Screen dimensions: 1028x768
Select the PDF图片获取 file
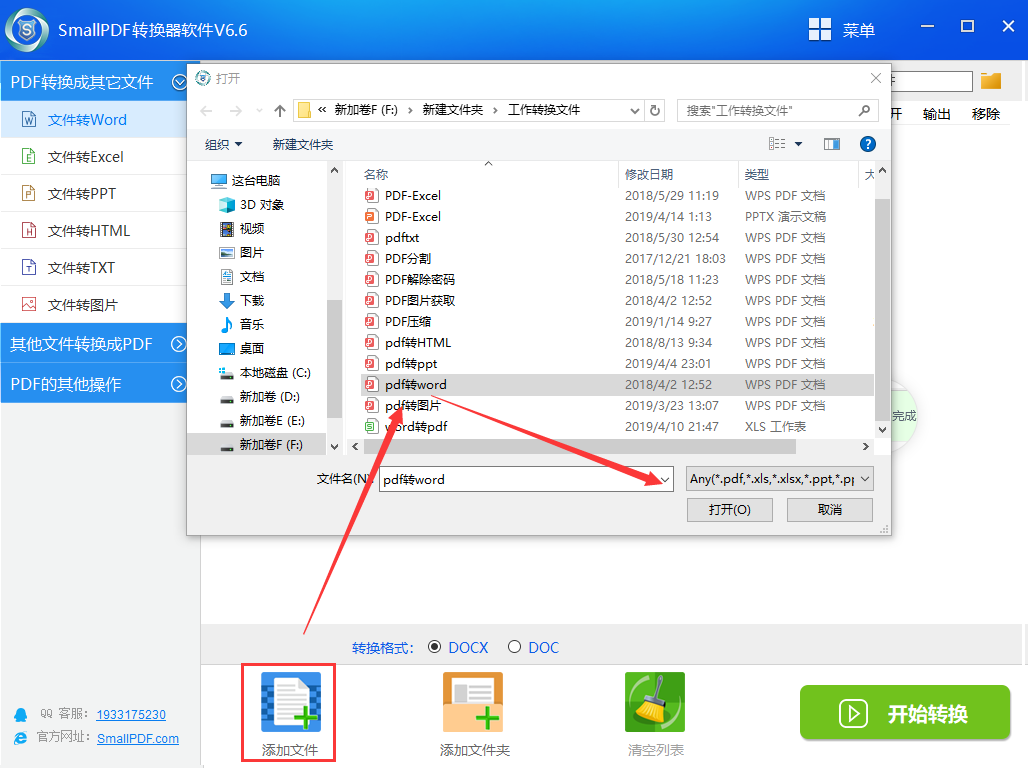420,300
